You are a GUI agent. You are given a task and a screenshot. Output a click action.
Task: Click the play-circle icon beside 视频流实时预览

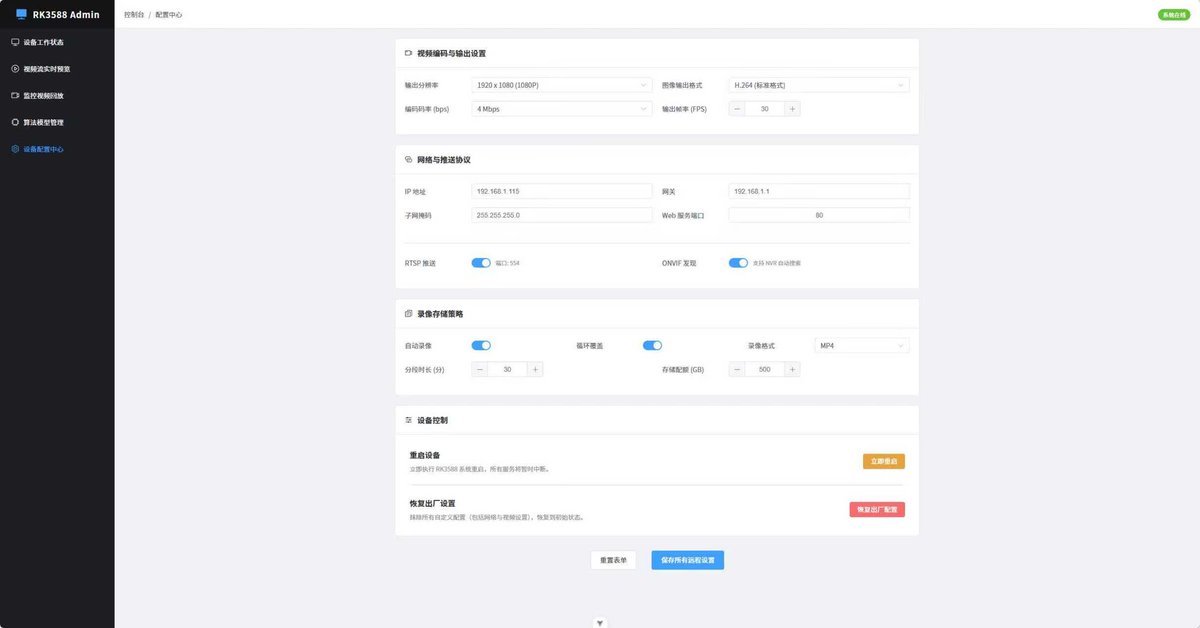point(15,69)
